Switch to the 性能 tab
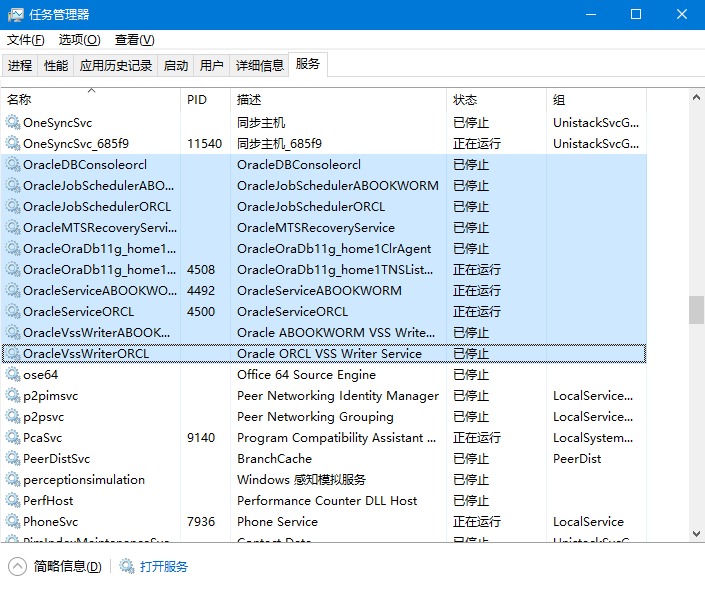Viewport: 705px width, 591px height. pyautogui.click(x=56, y=66)
